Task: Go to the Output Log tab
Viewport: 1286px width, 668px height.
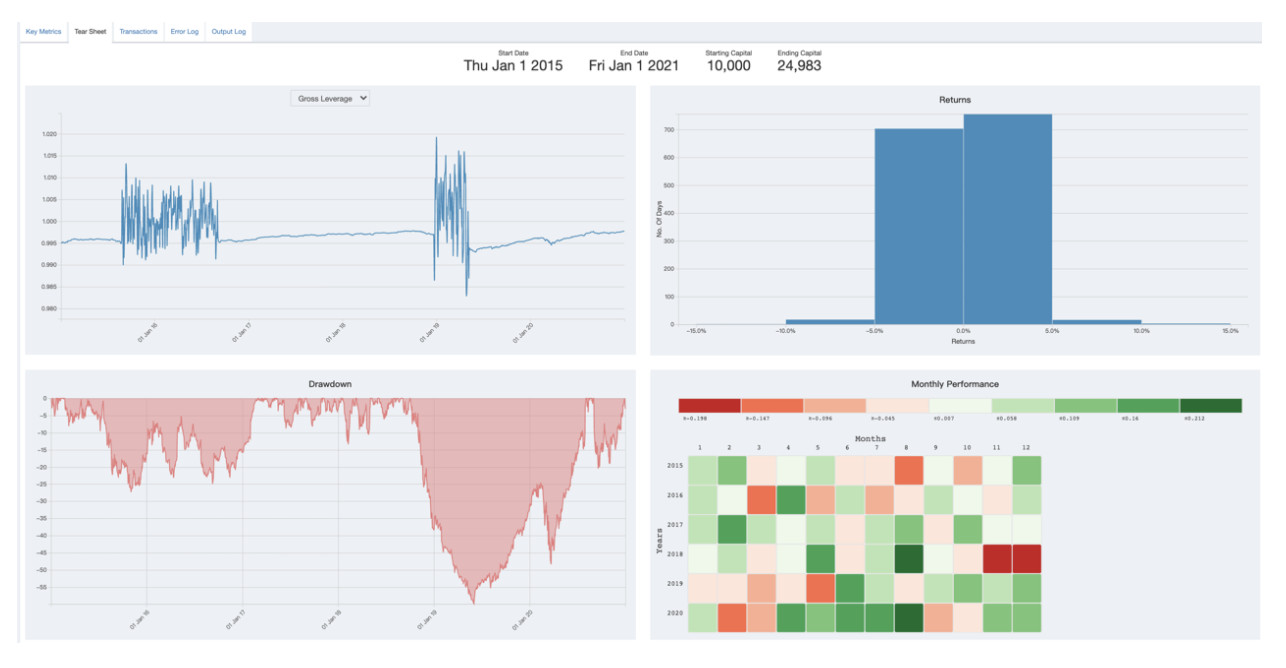Action: [x=229, y=32]
